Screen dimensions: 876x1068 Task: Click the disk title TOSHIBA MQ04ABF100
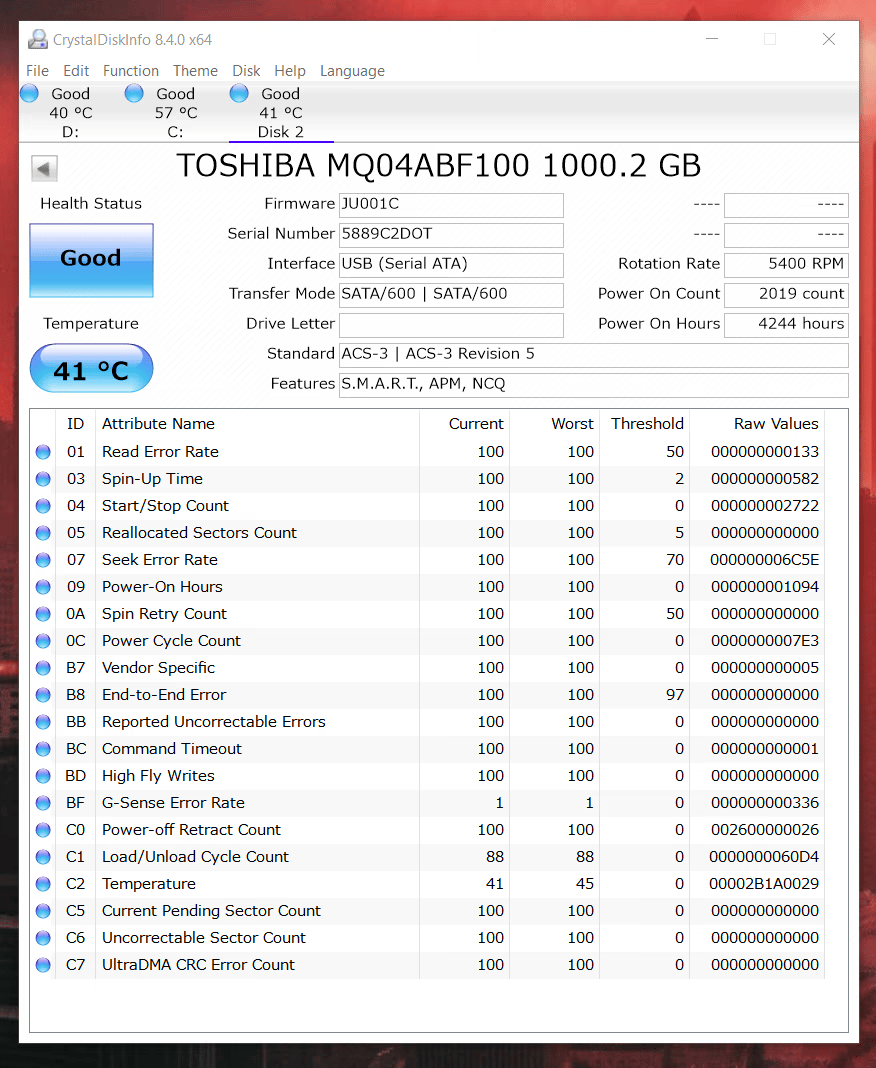tap(439, 166)
